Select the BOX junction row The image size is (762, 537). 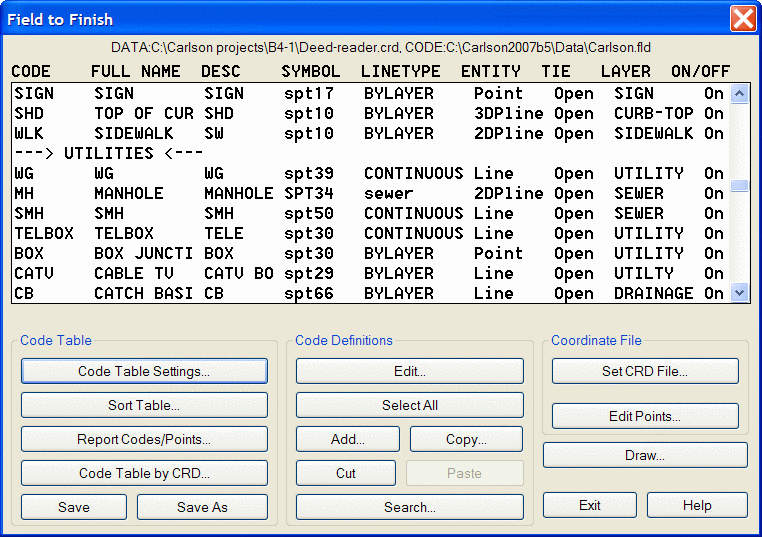[x=369, y=253]
